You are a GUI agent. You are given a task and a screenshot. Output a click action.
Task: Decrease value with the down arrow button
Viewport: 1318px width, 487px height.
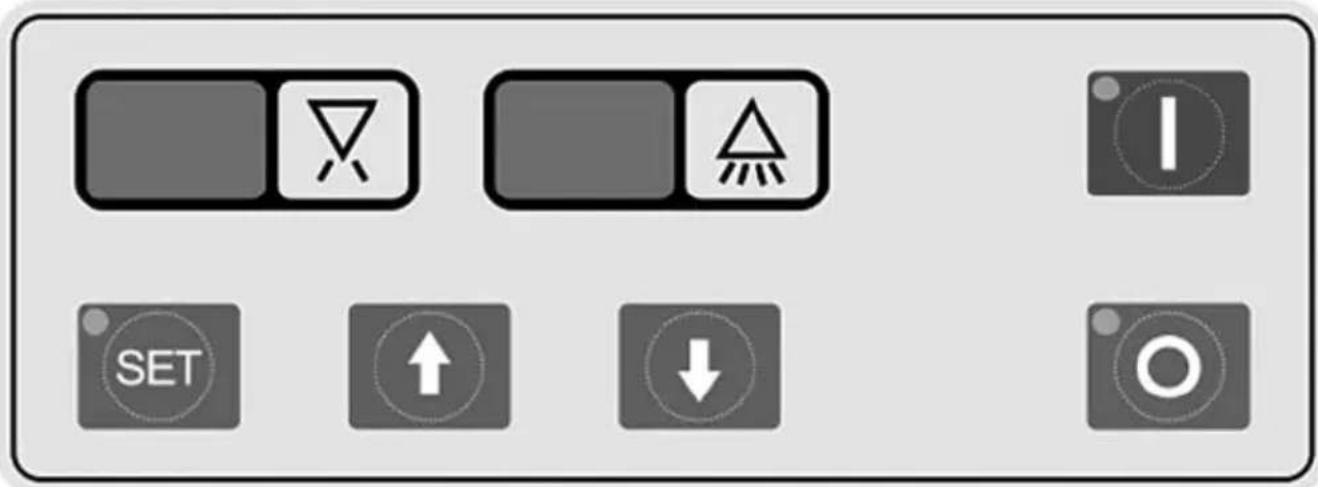699,366
